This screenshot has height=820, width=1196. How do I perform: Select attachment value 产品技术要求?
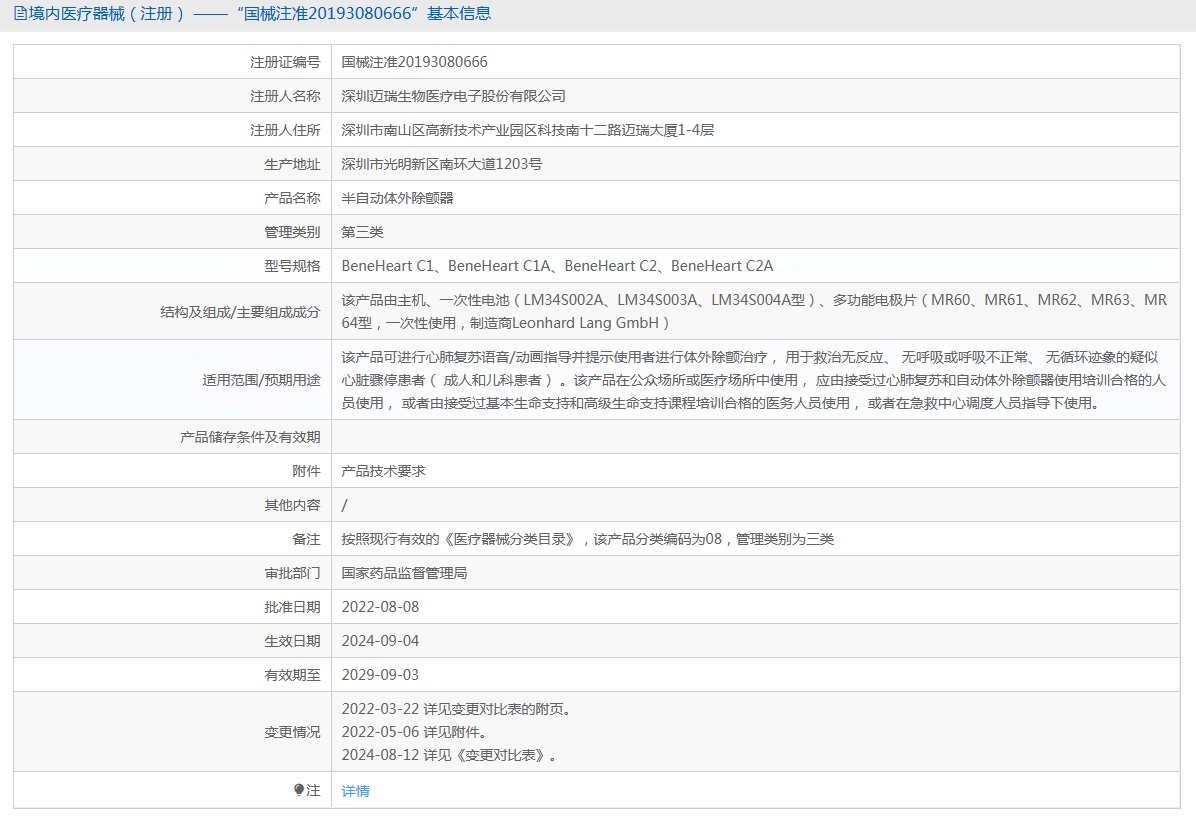click(x=384, y=471)
